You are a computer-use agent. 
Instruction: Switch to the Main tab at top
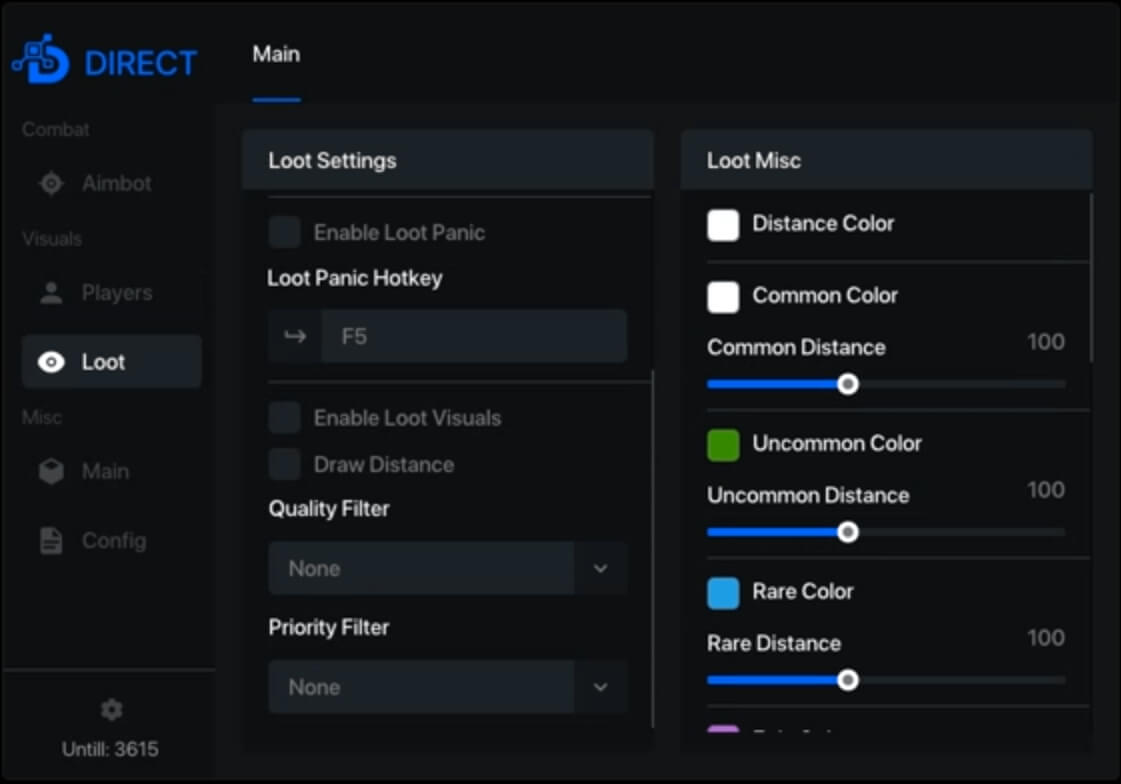point(276,54)
